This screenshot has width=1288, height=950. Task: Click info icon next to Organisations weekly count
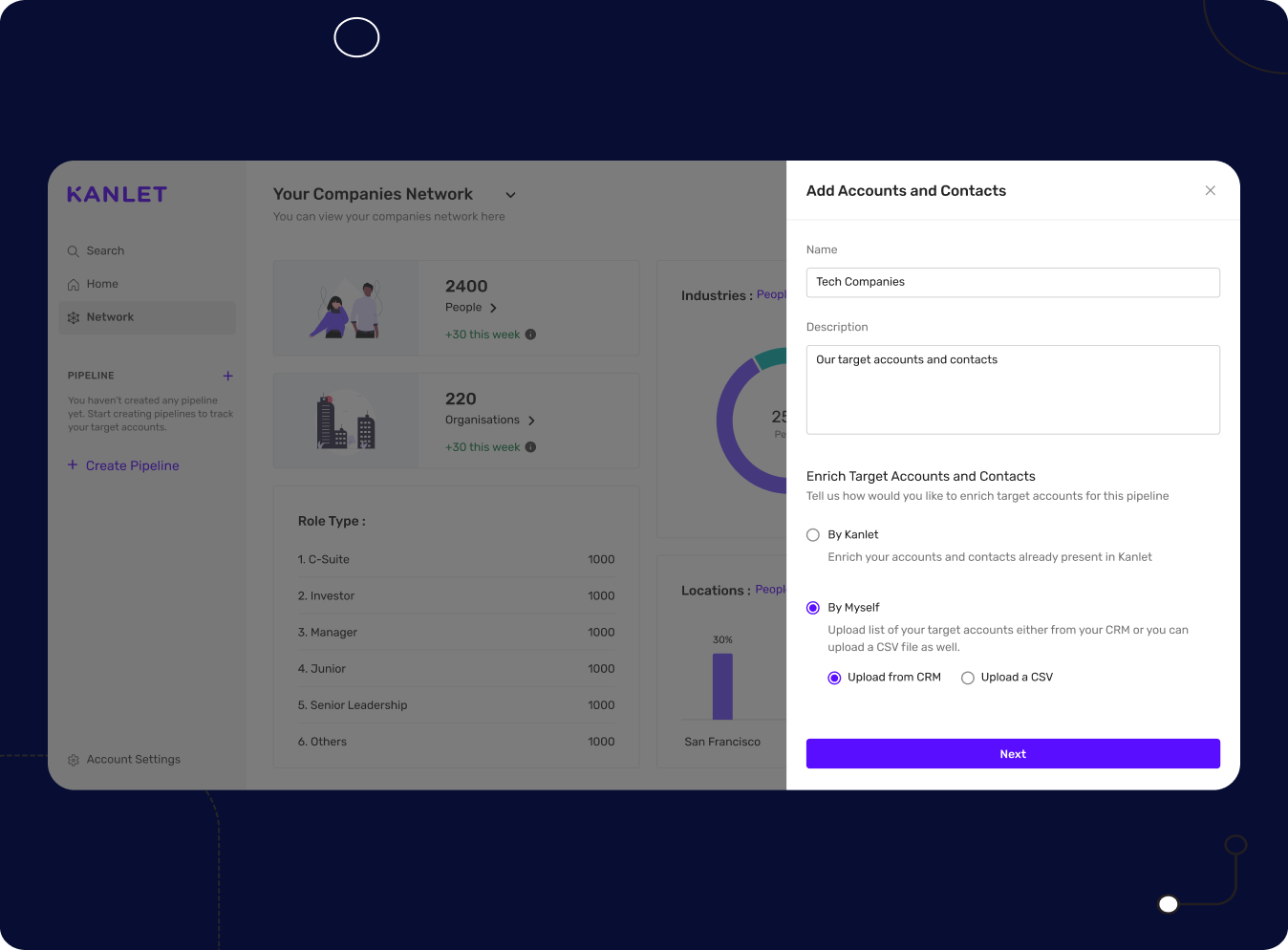pyautogui.click(x=530, y=447)
